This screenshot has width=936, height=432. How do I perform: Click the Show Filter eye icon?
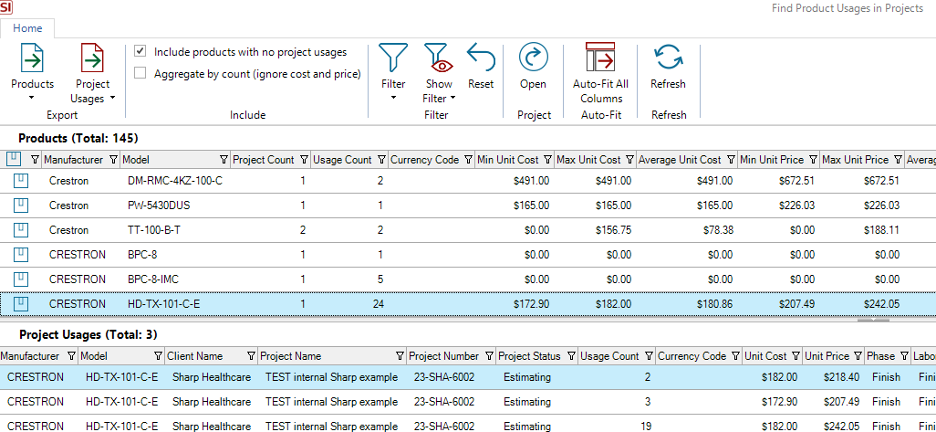click(x=438, y=58)
